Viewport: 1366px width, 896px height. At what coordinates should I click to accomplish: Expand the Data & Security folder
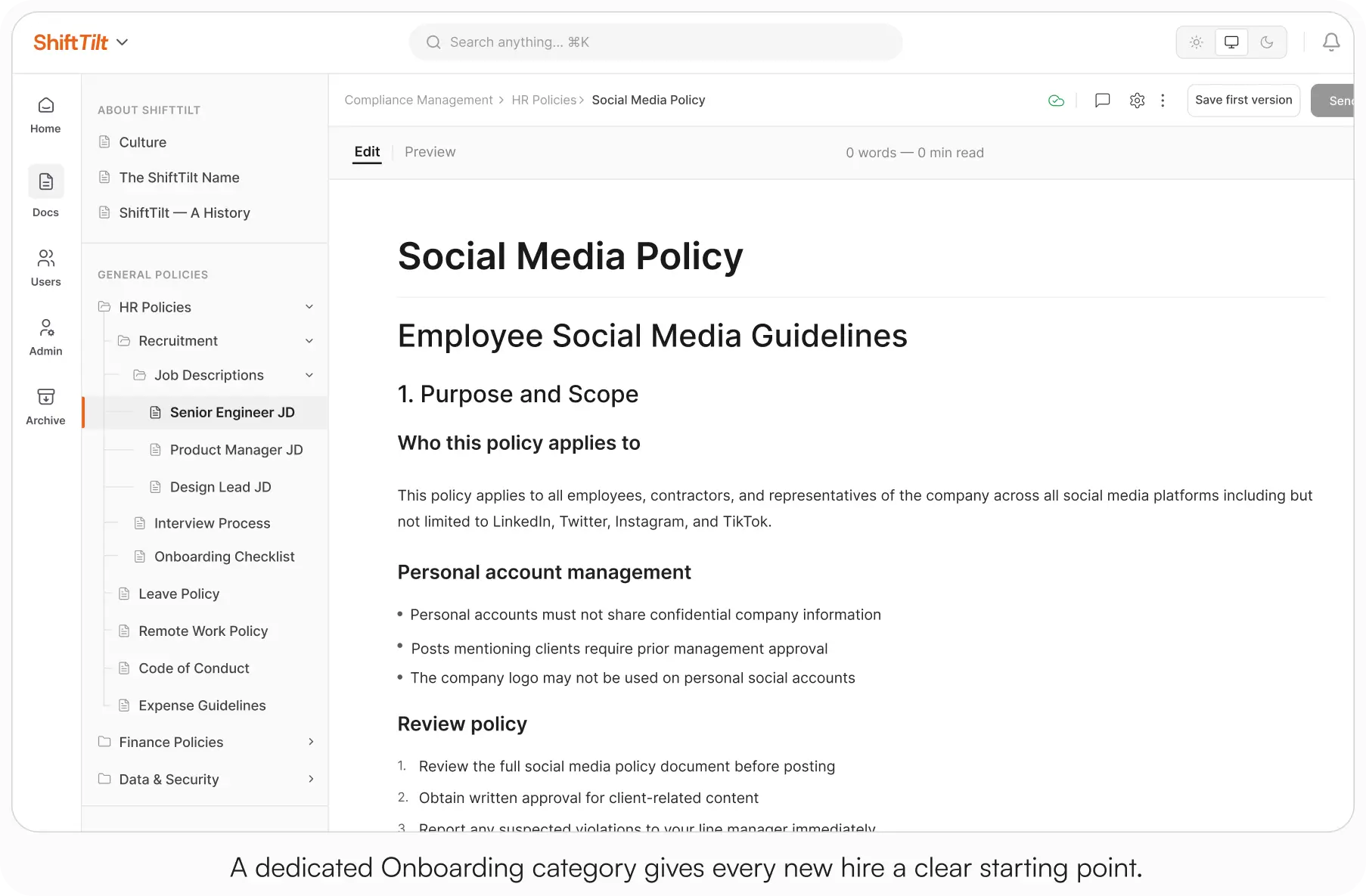pos(311,779)
